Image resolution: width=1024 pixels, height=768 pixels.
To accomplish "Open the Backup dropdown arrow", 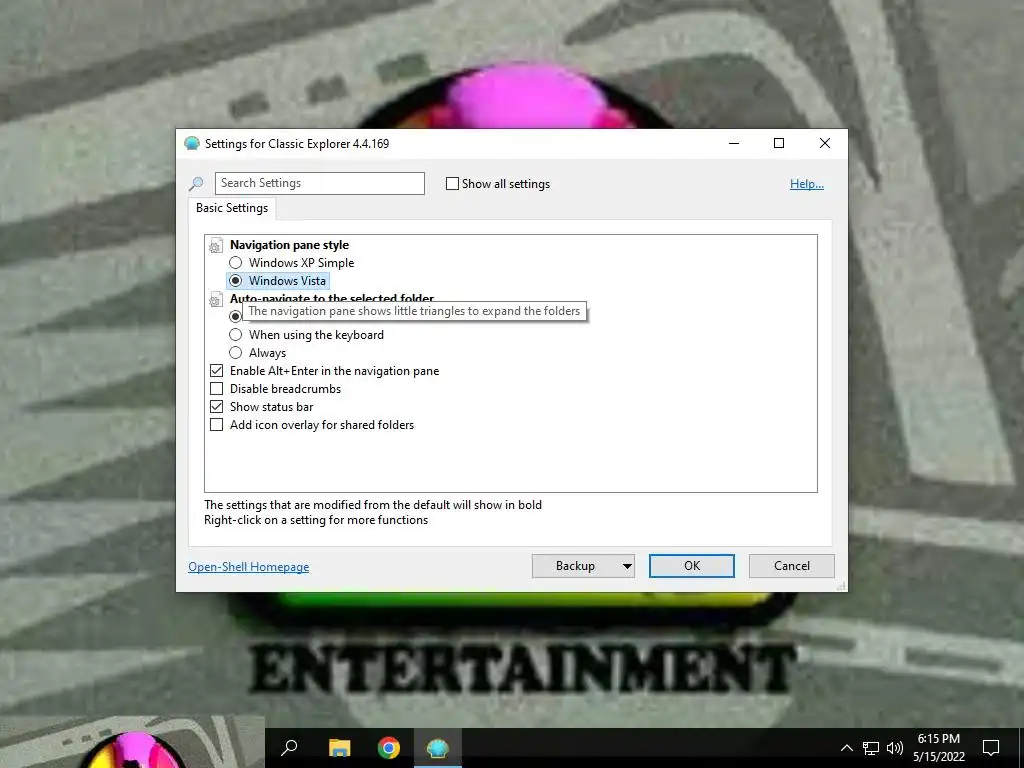I will [627, 566].
